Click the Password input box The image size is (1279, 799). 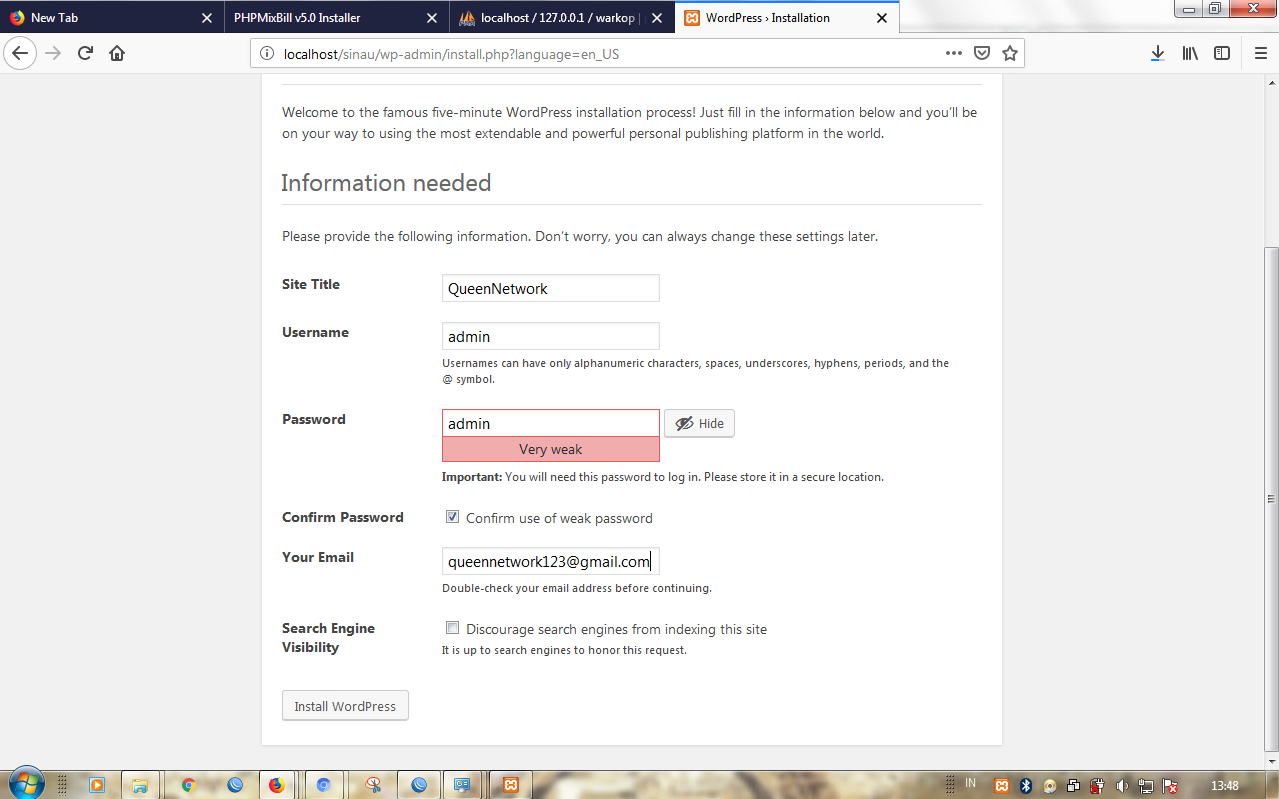coord(551,423)
